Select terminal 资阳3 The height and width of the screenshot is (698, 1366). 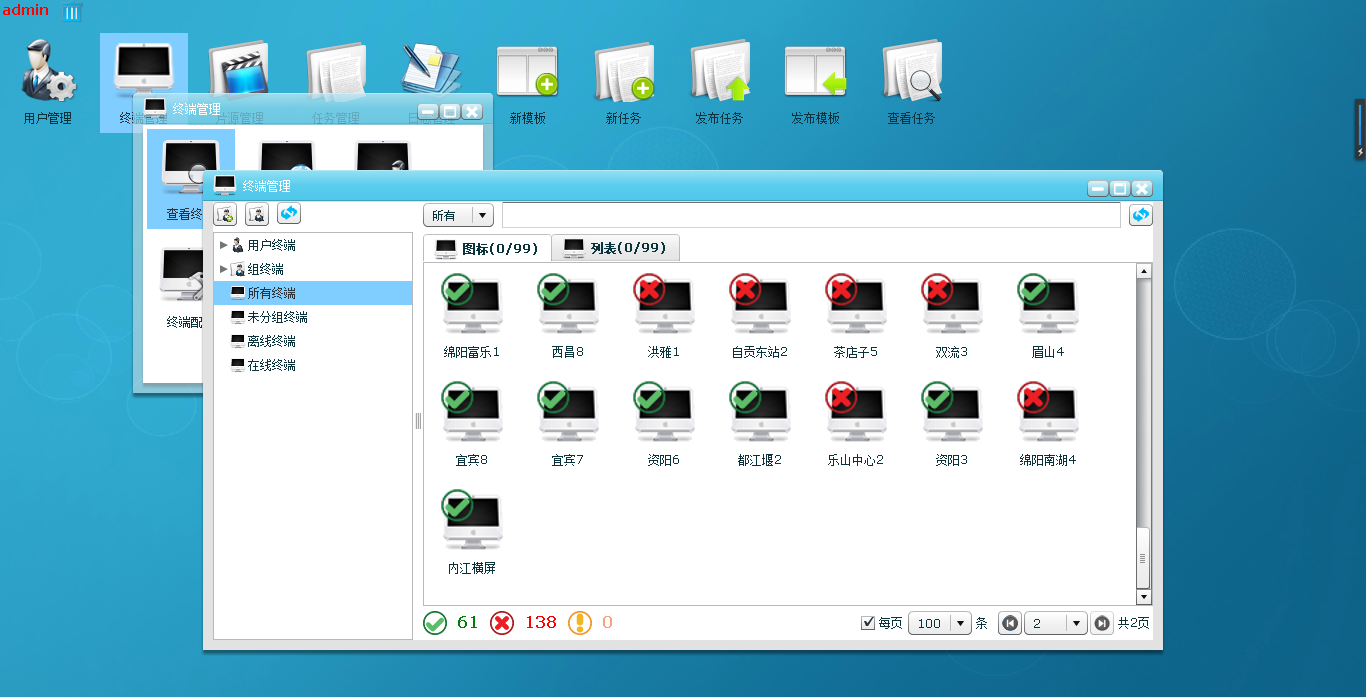click(x=952, y=424)
